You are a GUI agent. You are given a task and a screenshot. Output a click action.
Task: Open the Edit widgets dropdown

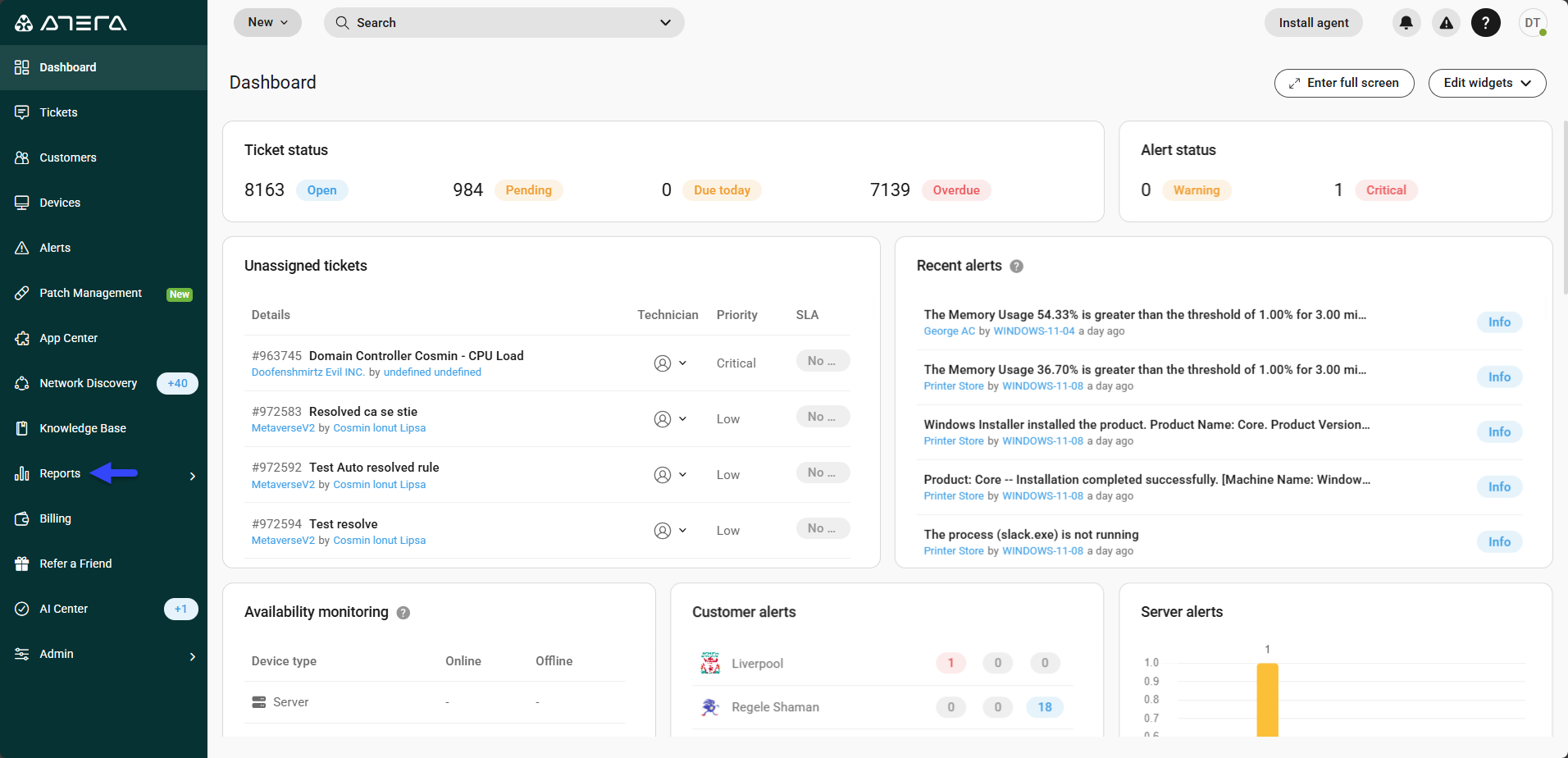[1487, 83]
